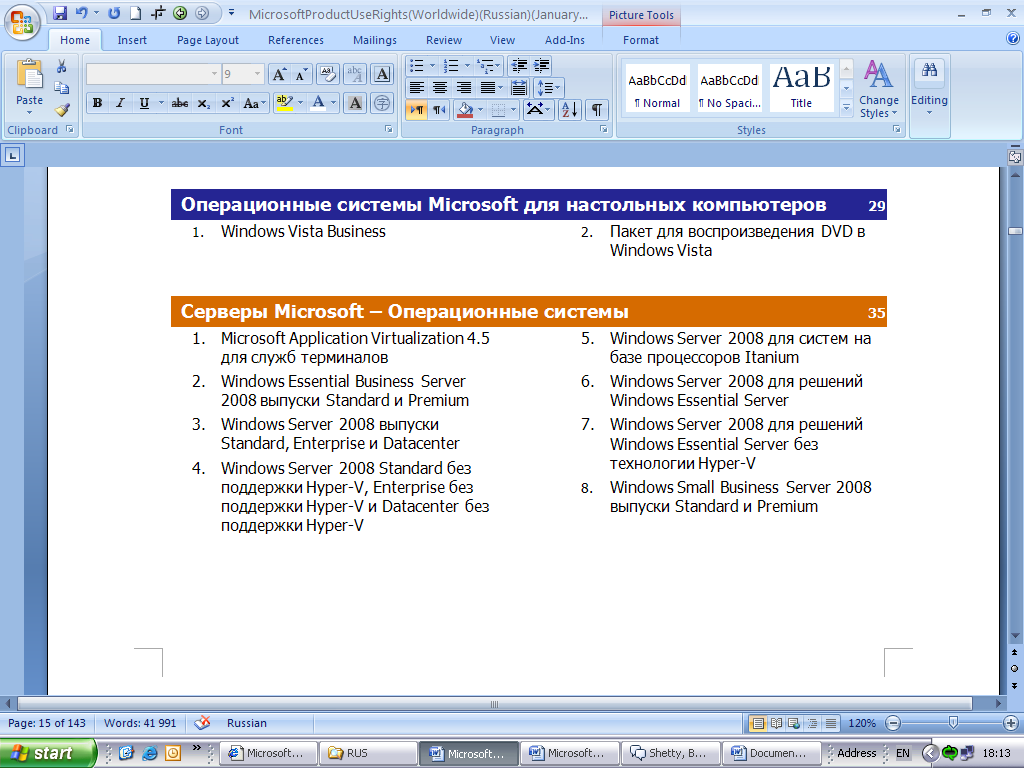The height and width of the screenshot is (768, 1024).
Task: Open the Picture Tools Format tab
Action: (x=641, y=40)
